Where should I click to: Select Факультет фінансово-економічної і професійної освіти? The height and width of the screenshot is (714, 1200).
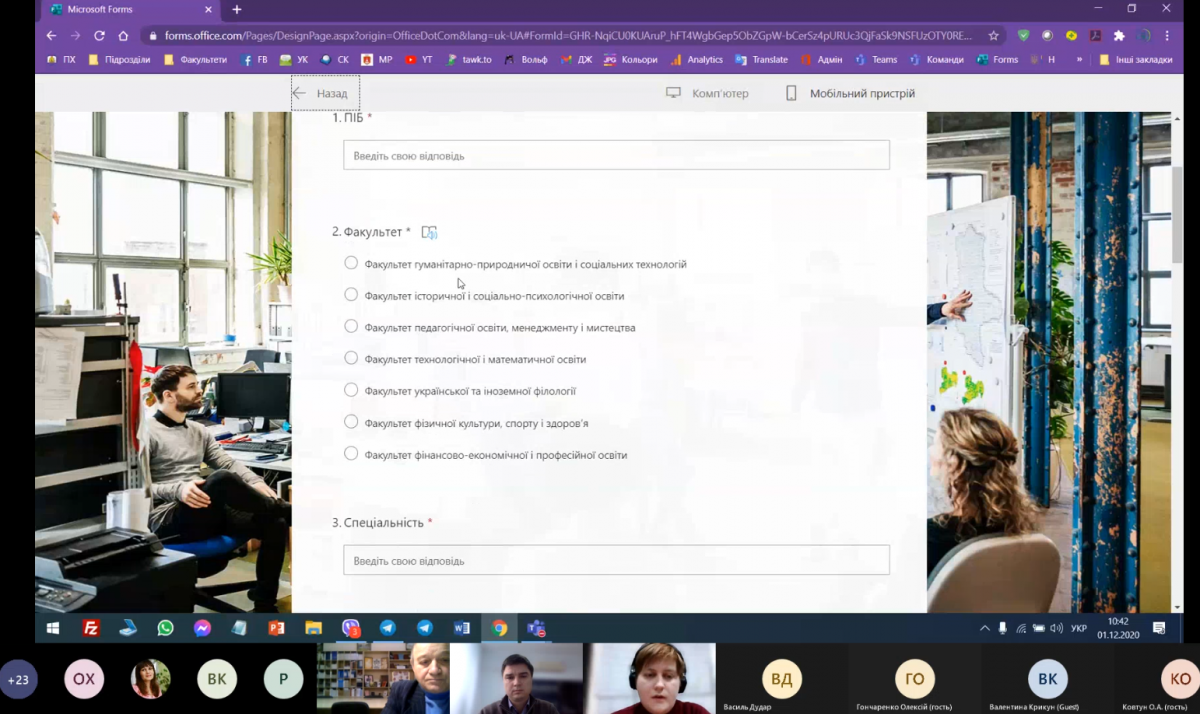coord(351,454)
